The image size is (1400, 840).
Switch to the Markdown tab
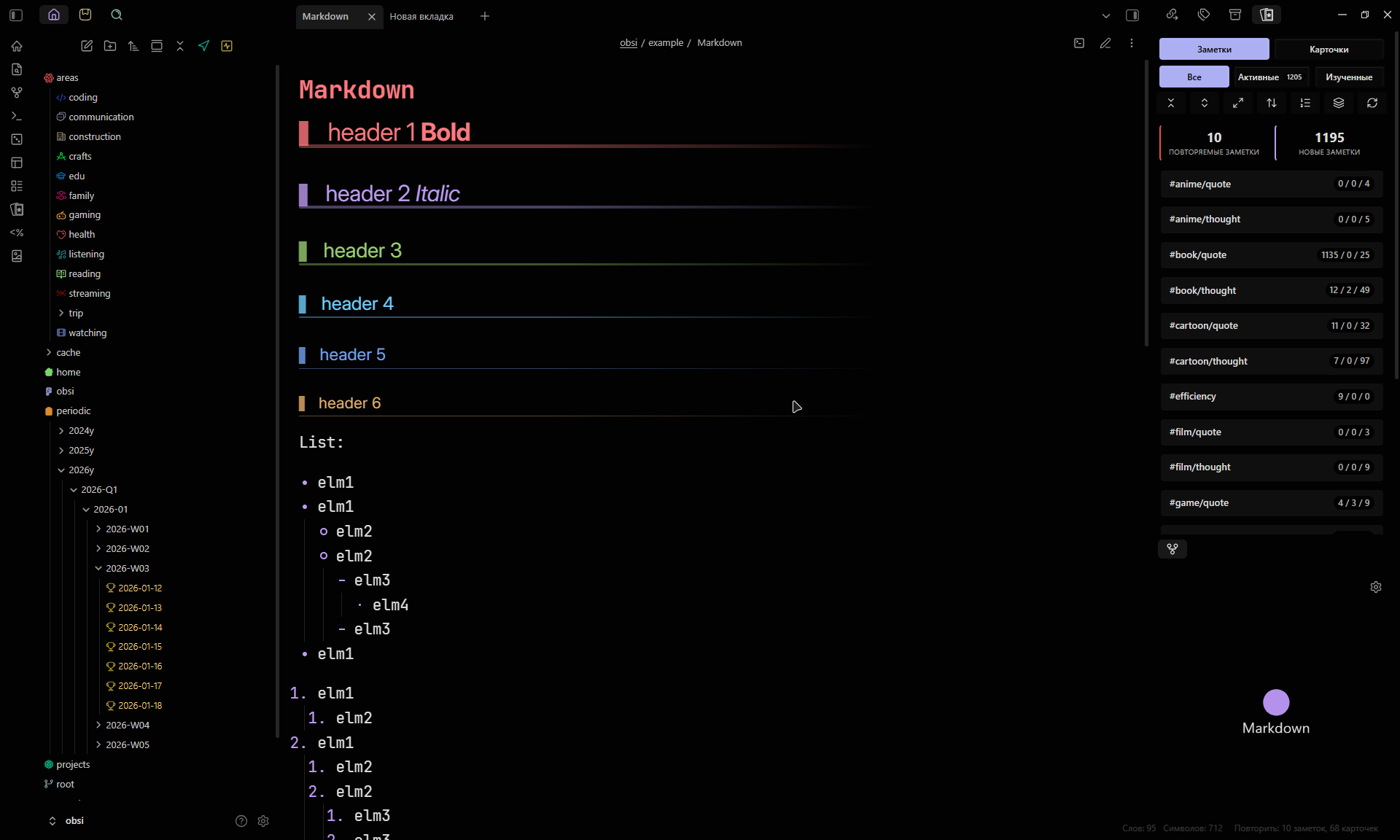tap(326, 16)
